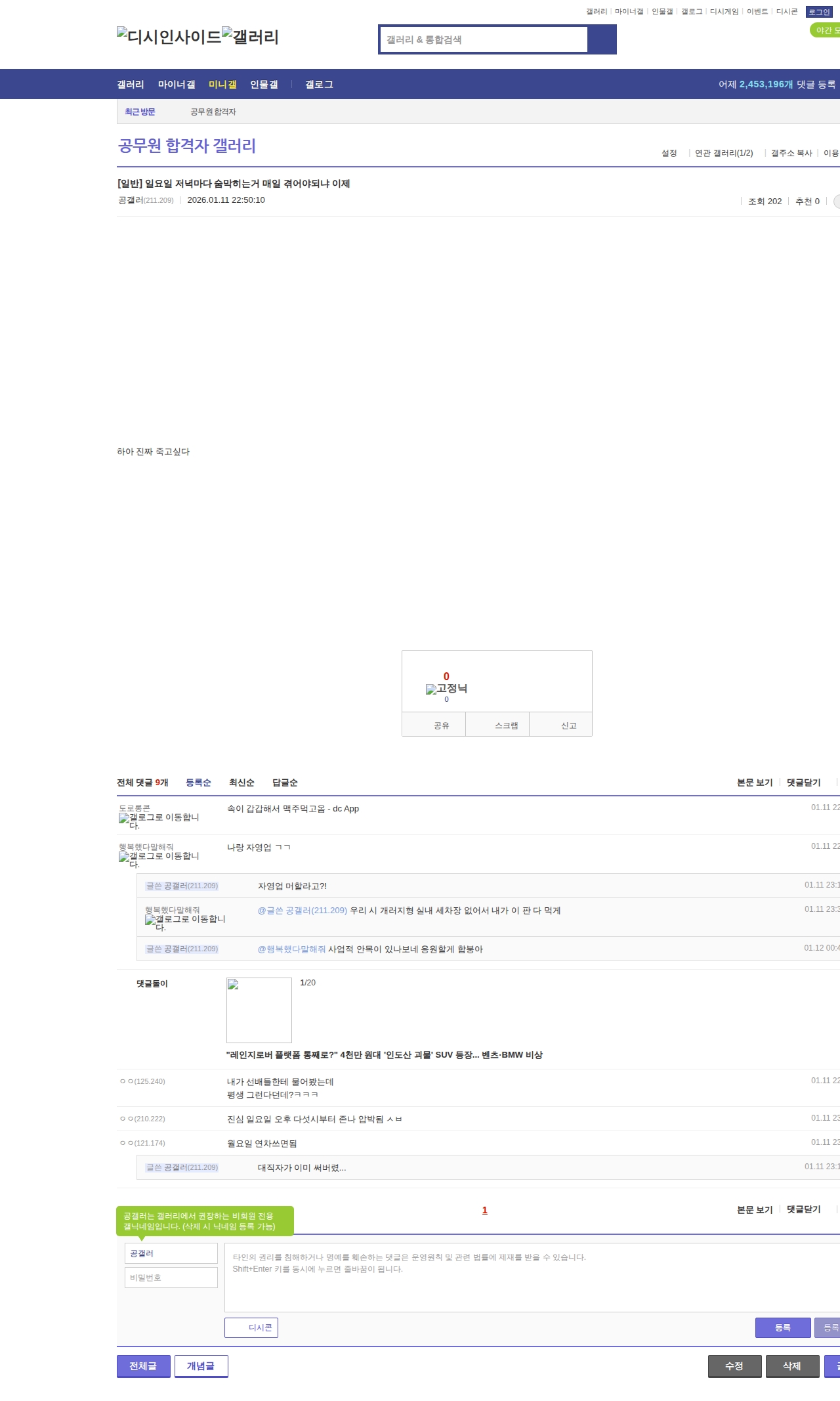
Task: Click the 전체글 button
Action: [143, 1366]
